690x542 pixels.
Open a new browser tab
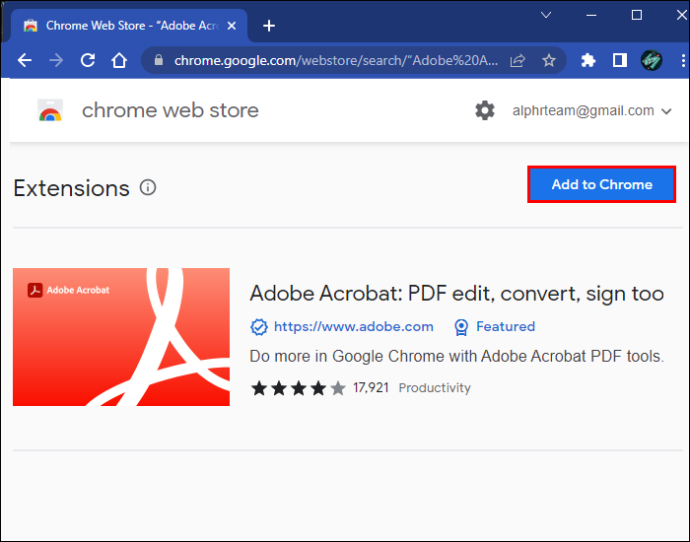tap(269, 26)
